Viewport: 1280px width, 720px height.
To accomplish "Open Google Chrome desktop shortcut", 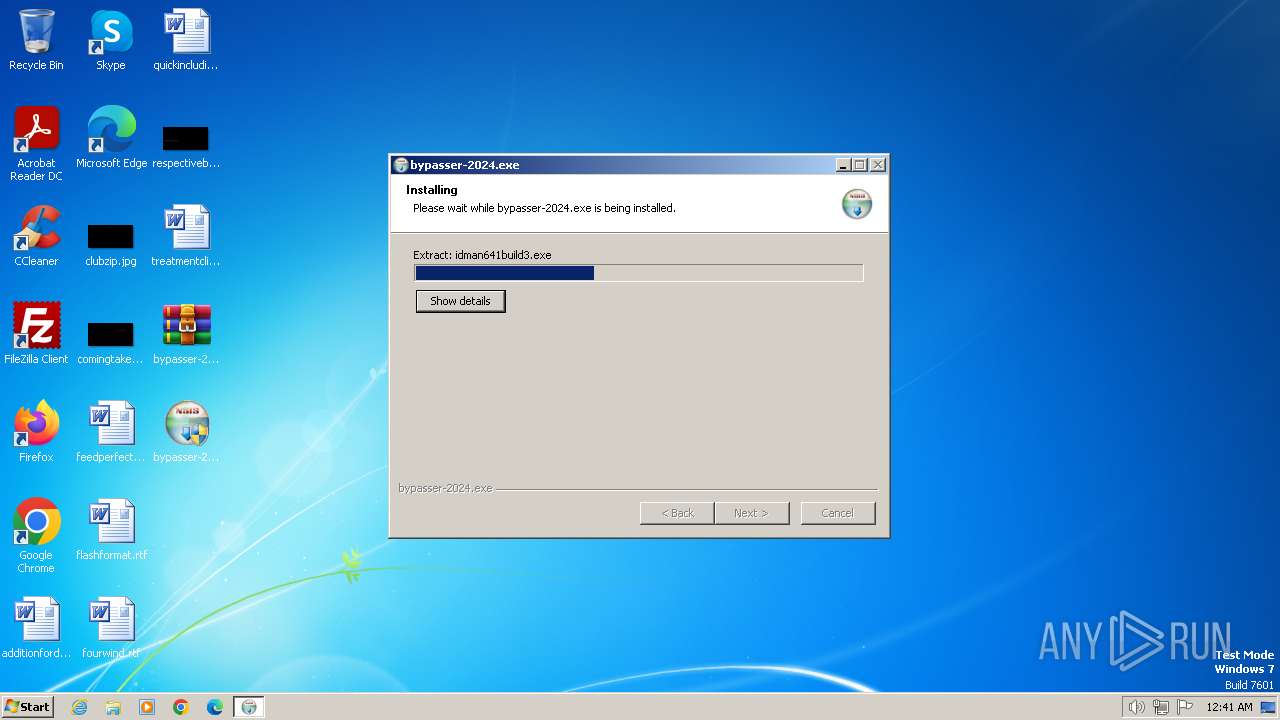I will (36, 536).
